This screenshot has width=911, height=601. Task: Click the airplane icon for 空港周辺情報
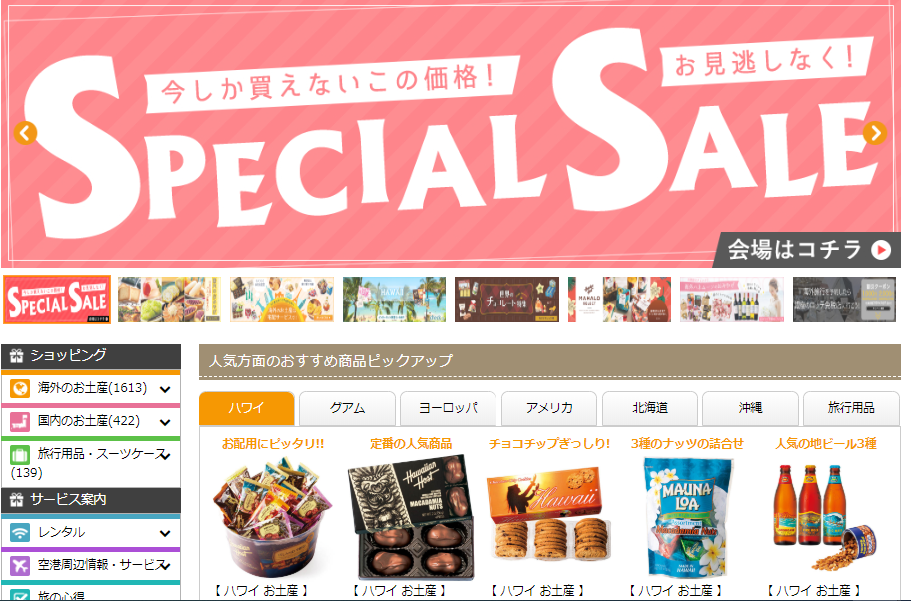20,565
